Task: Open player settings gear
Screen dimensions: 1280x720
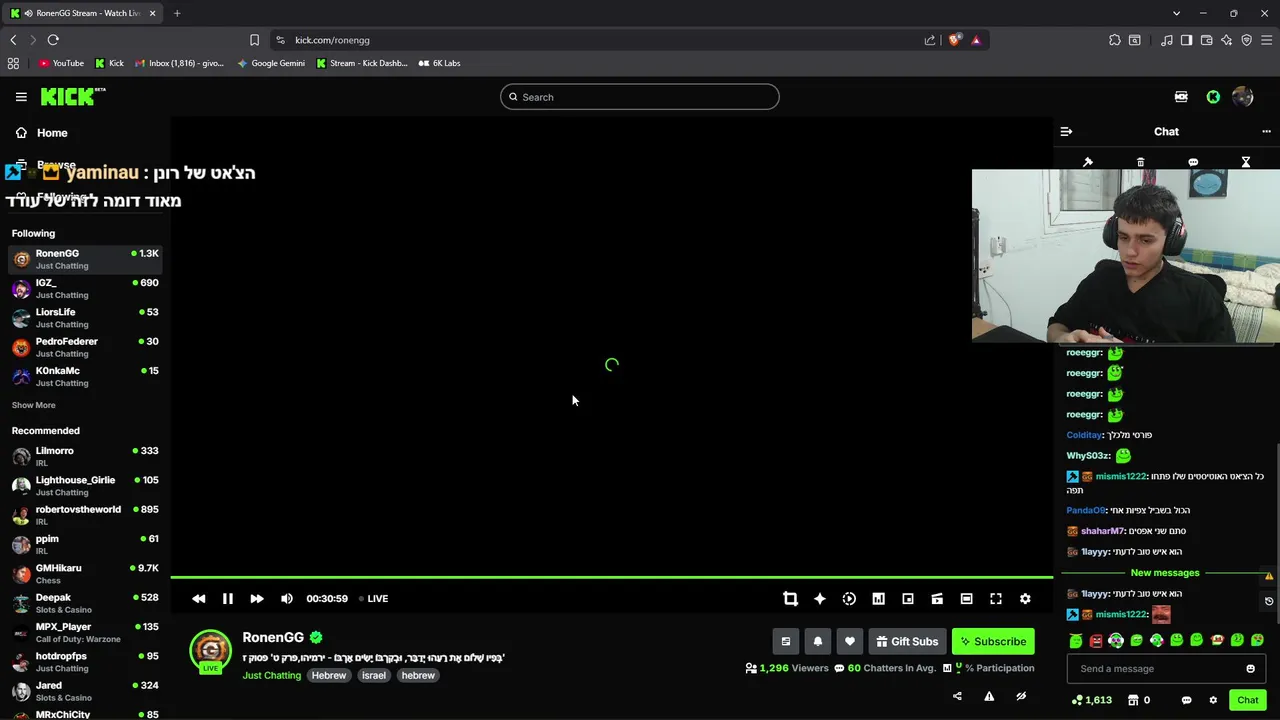Action: pos(1025,598)
